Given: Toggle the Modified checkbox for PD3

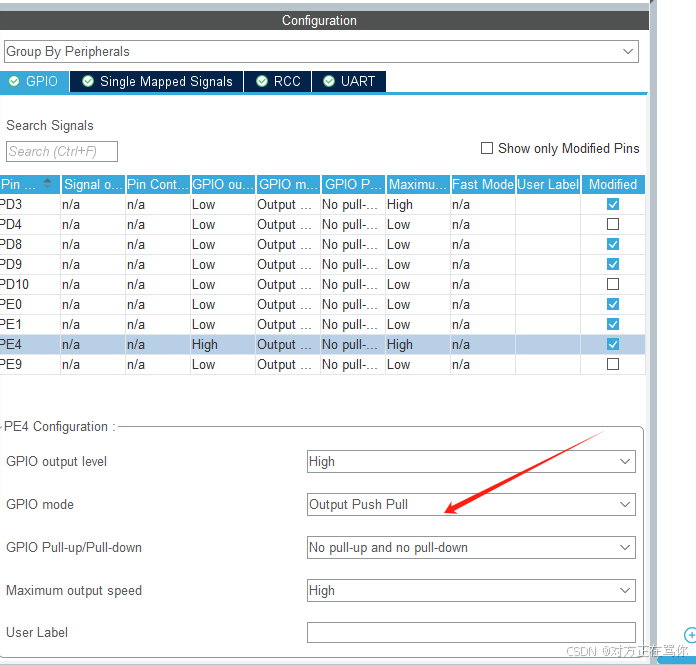Looking at the screenshot, I should [x=613, y=204].
